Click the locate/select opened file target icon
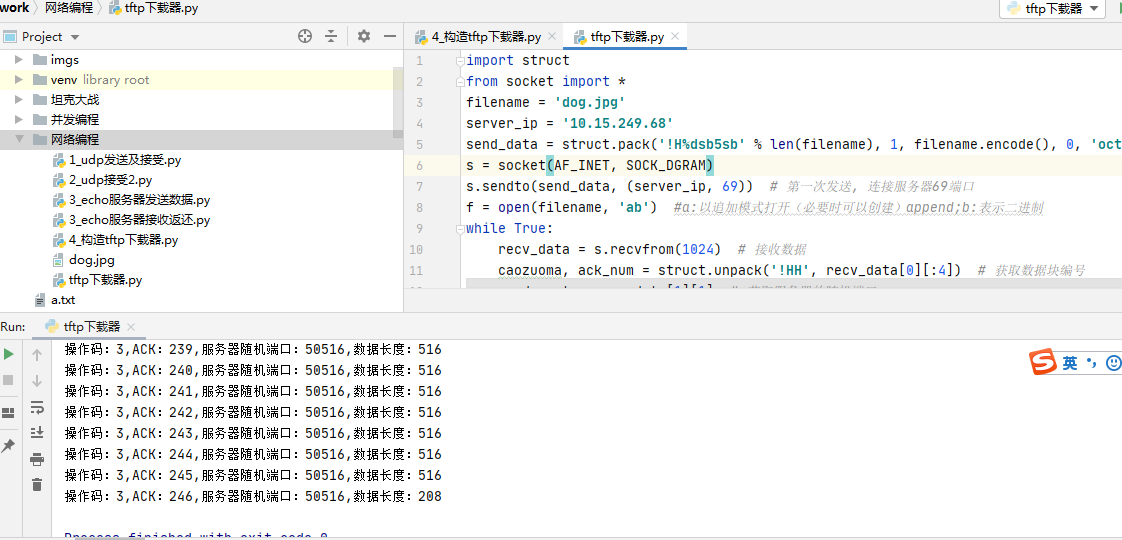The width and height of the screenshot is (1122, 540). tap(305, 36)
